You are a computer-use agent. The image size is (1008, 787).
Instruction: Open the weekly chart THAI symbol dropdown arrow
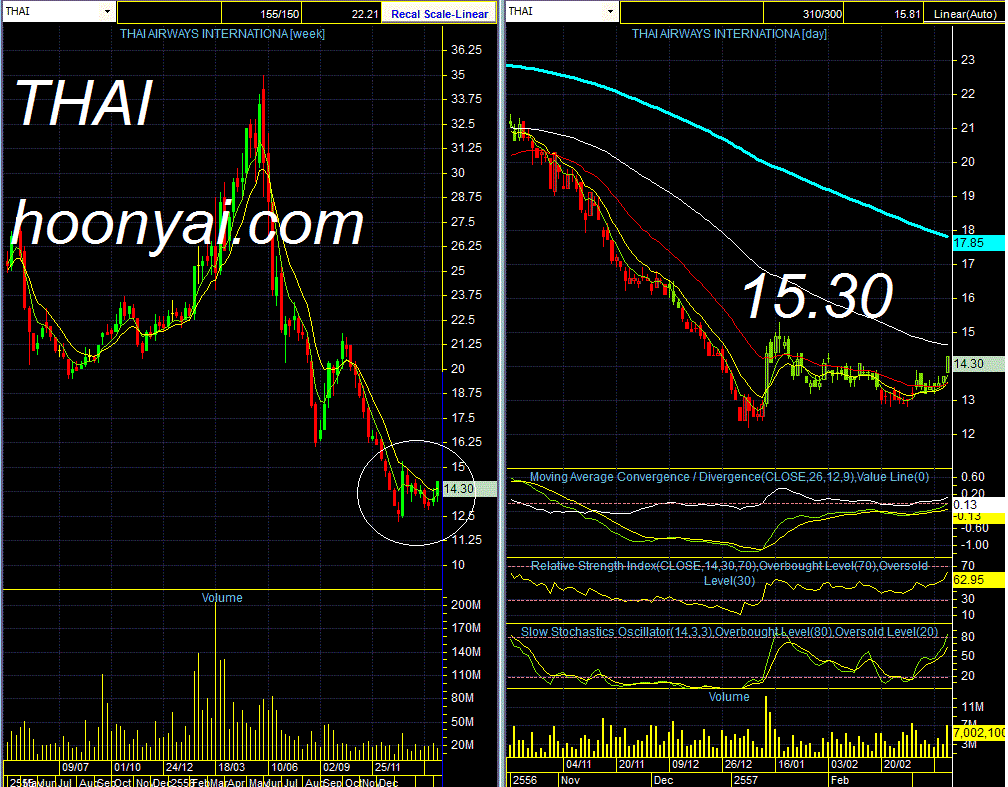[x=107, y=12]
